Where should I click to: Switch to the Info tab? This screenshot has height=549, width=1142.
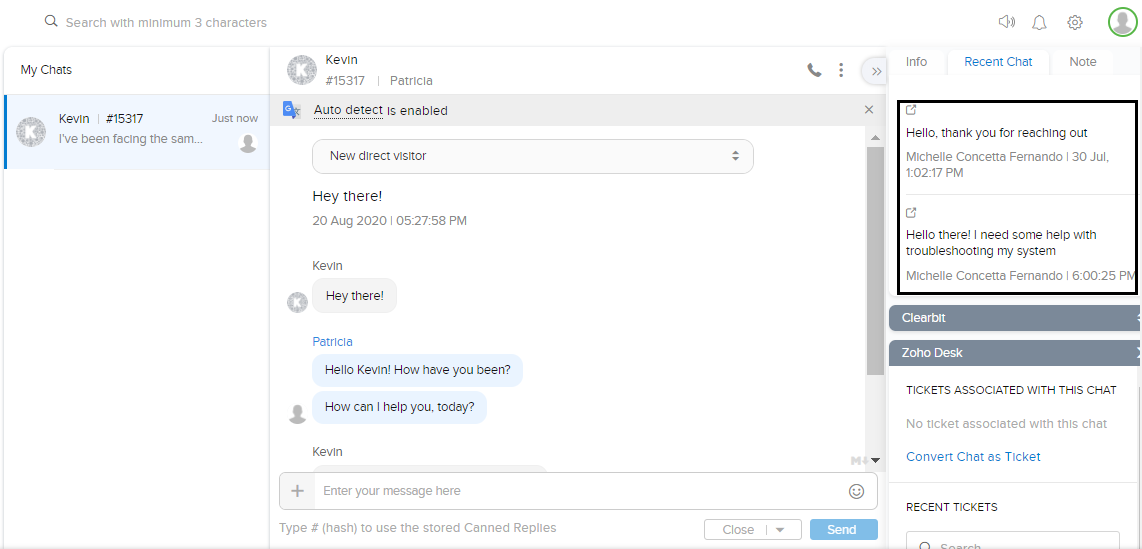click(x=916, y=62)
